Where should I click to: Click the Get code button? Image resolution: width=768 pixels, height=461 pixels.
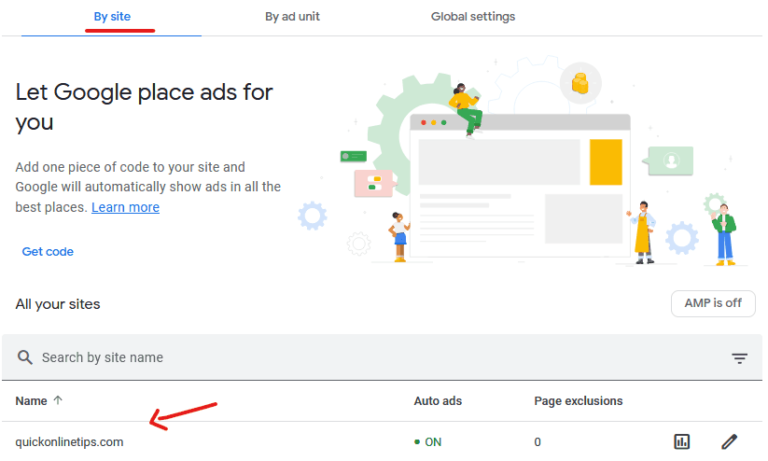tap(48, 251)
